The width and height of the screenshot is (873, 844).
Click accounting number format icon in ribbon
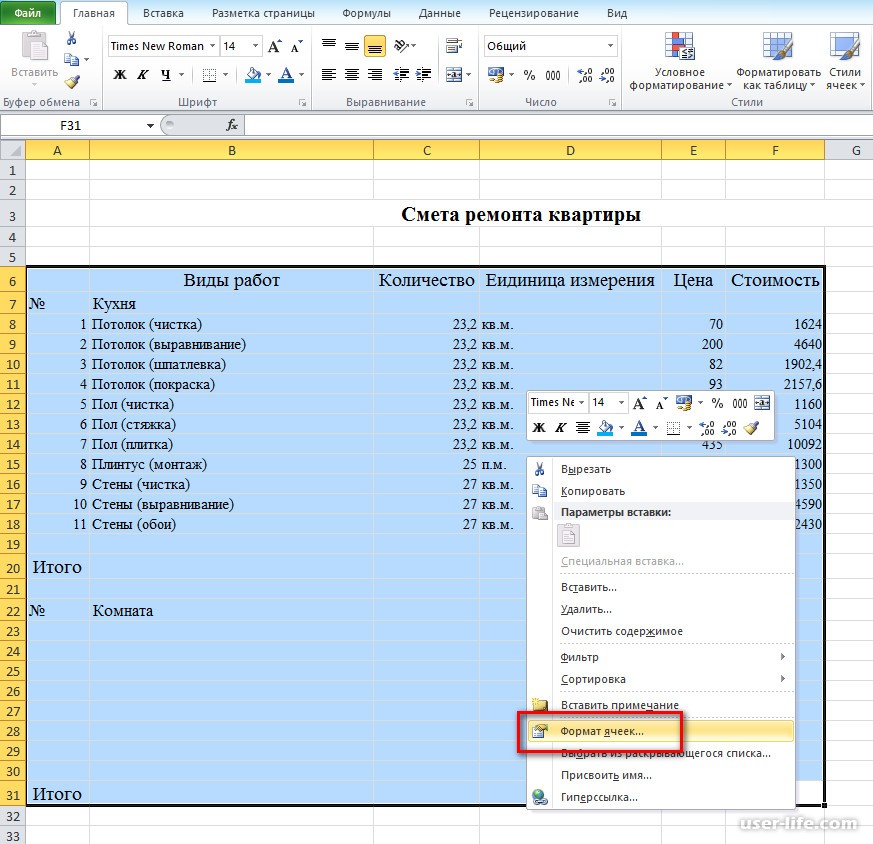click(495, 75)
